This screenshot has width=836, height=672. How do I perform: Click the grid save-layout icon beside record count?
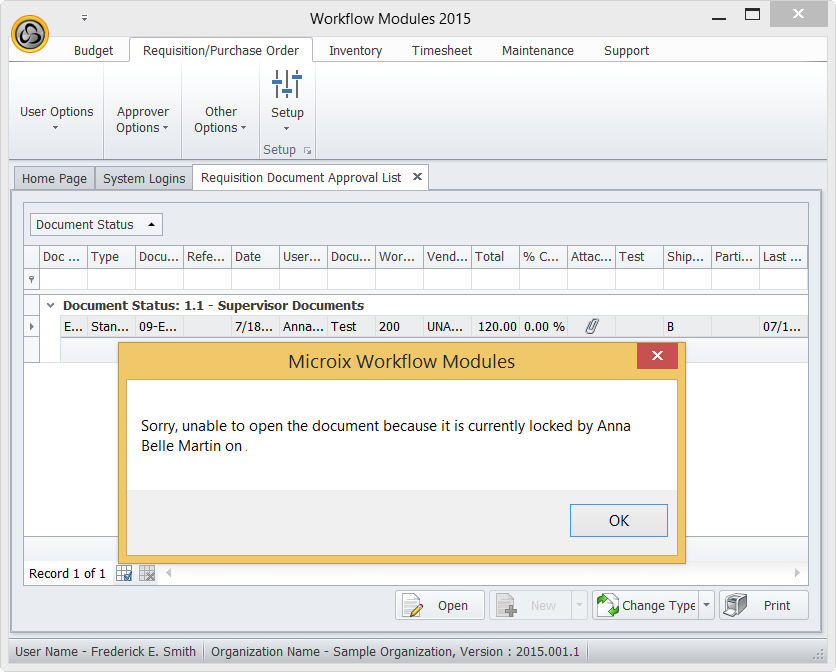pos(124,573)
